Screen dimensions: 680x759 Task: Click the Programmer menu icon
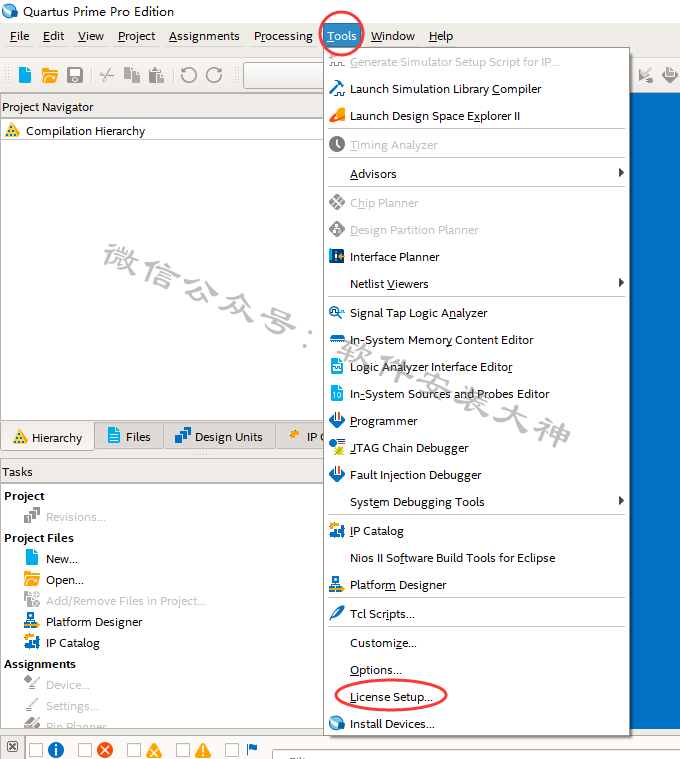(x=337, y=421)
